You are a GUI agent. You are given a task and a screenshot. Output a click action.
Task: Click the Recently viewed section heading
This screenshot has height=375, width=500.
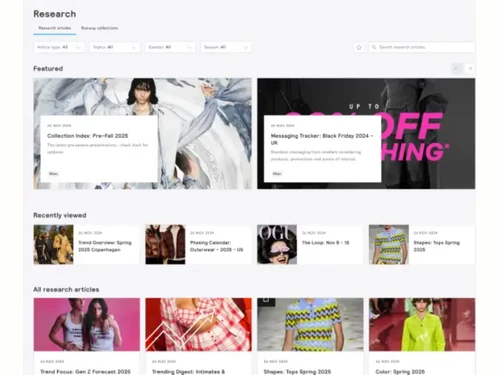(60, 215)
